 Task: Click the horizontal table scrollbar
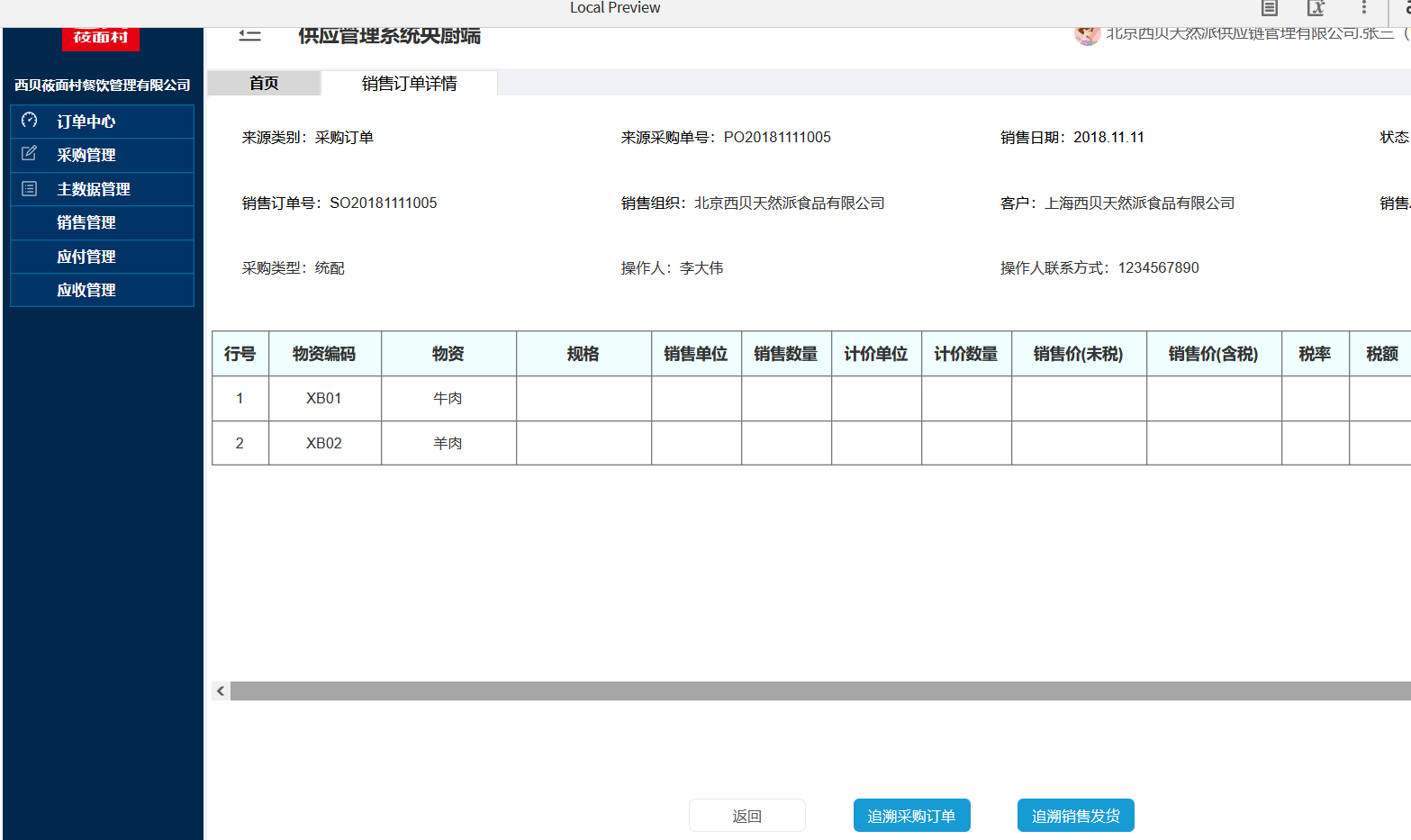tap(820, 691)
